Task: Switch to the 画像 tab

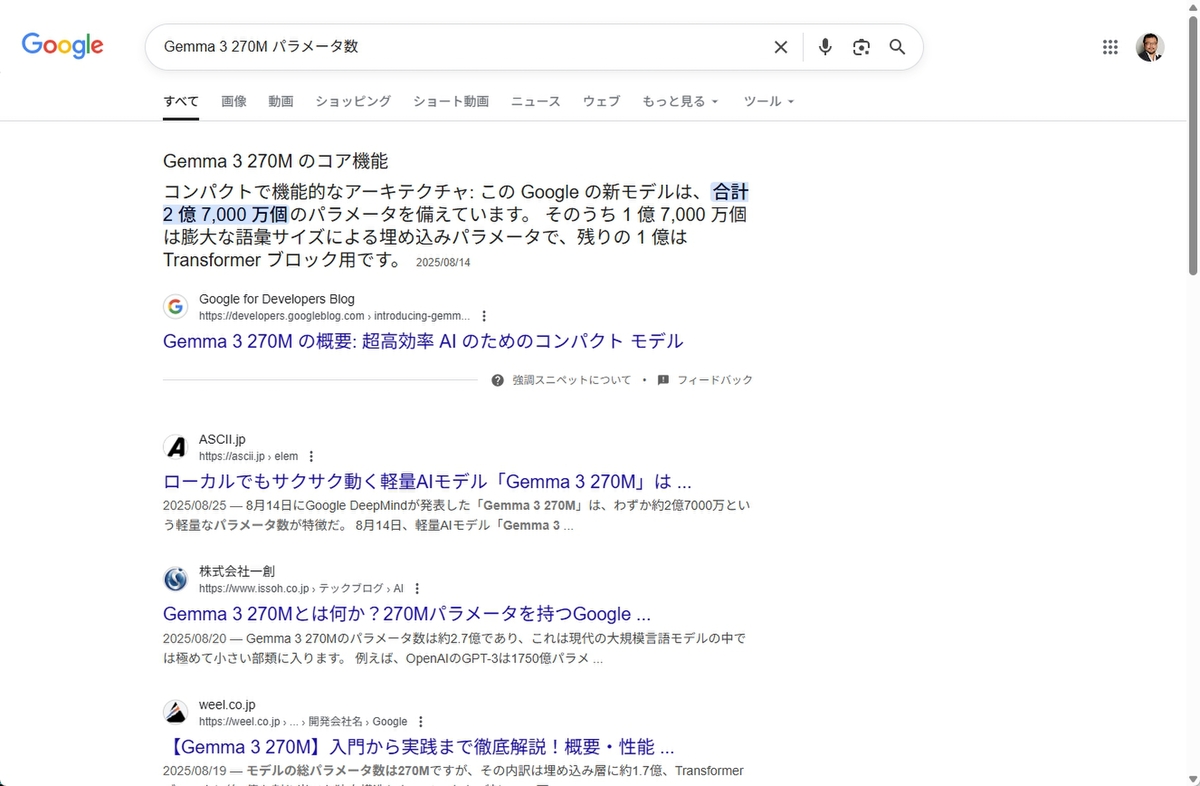Action: click(x=233, y=101)
